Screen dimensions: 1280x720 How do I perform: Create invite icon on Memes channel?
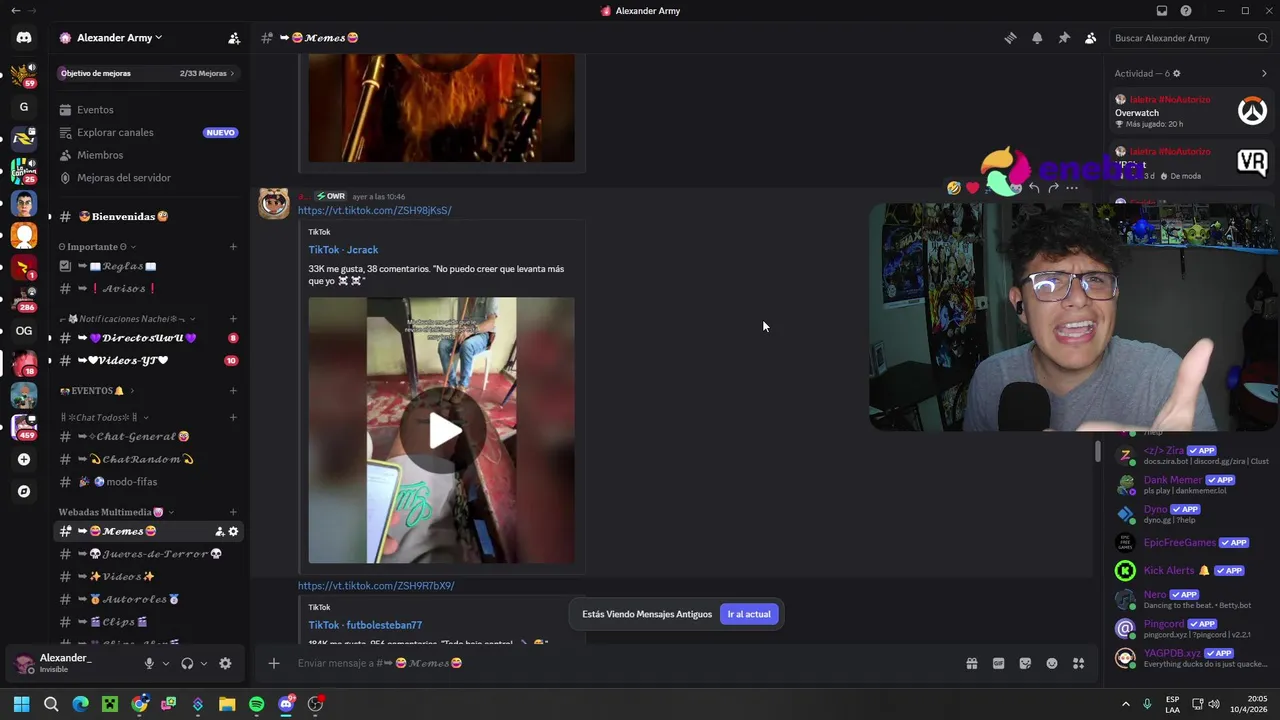click(220, 531)
